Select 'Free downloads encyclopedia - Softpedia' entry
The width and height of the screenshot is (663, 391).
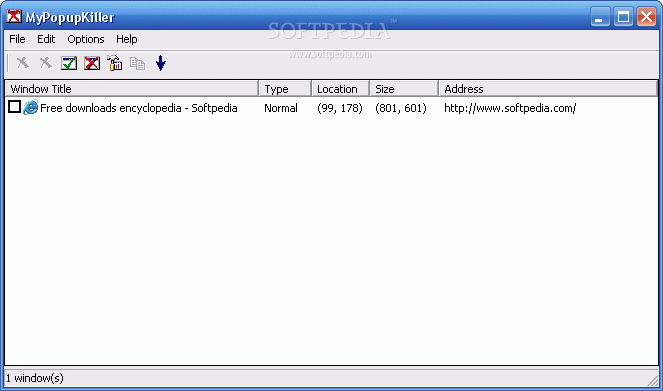[139, 108]
